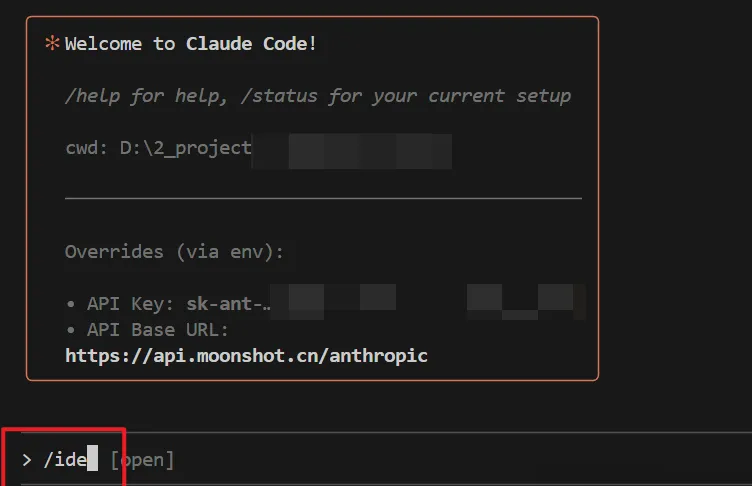Click the /ide command text in prompt
The width and height of the screenshot is (752, 486).
pyautogui.click(x=64, y=460)
